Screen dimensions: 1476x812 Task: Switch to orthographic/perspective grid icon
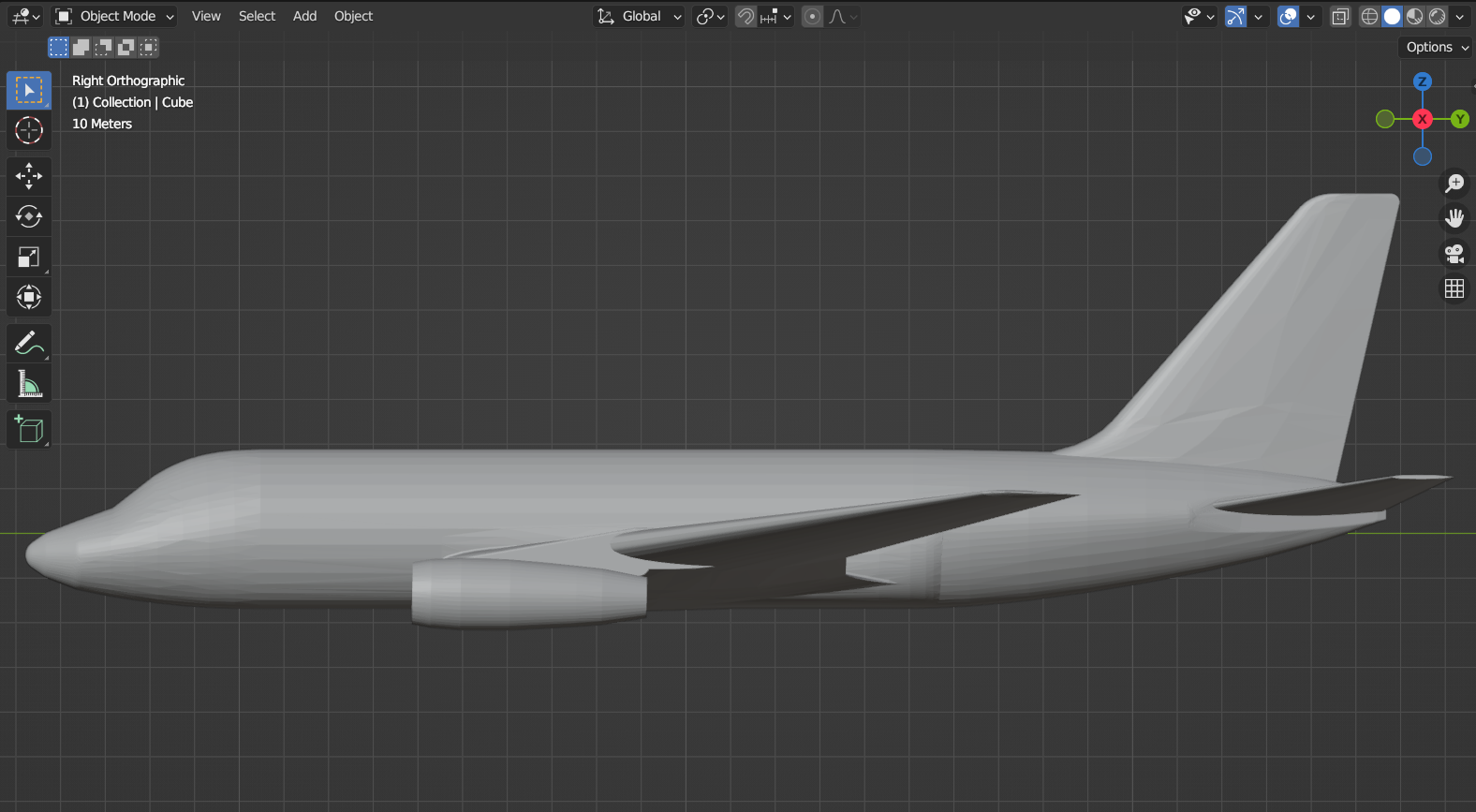point(1454,288)
